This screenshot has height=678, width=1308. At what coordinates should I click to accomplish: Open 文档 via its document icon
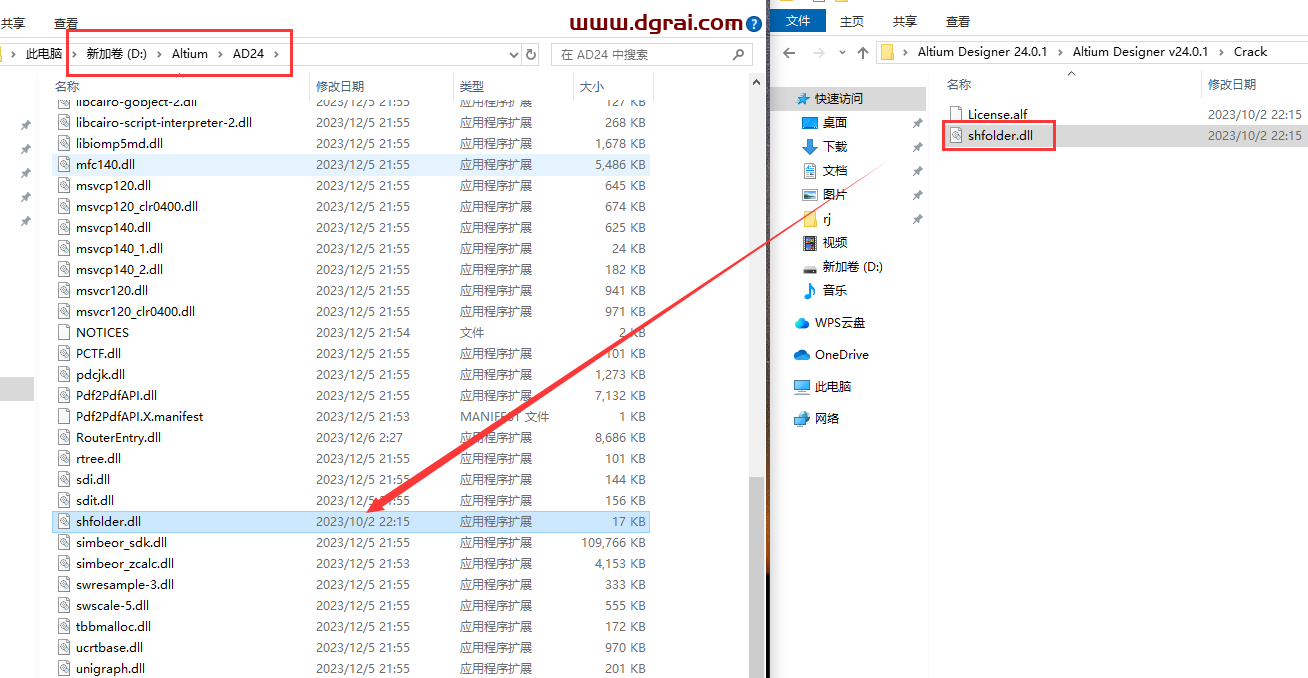point(810,171)
